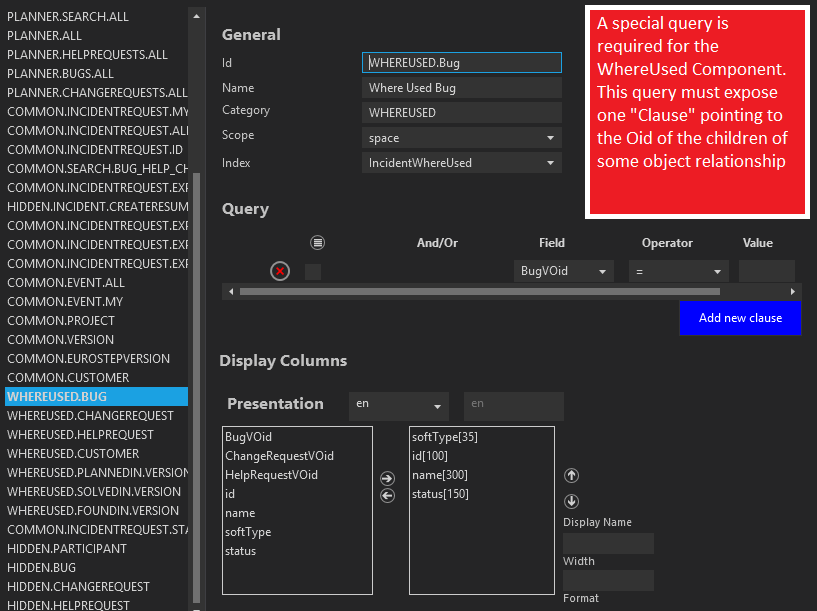Select ChangeRequestVOid in available columns list

[x=279, y=456]
